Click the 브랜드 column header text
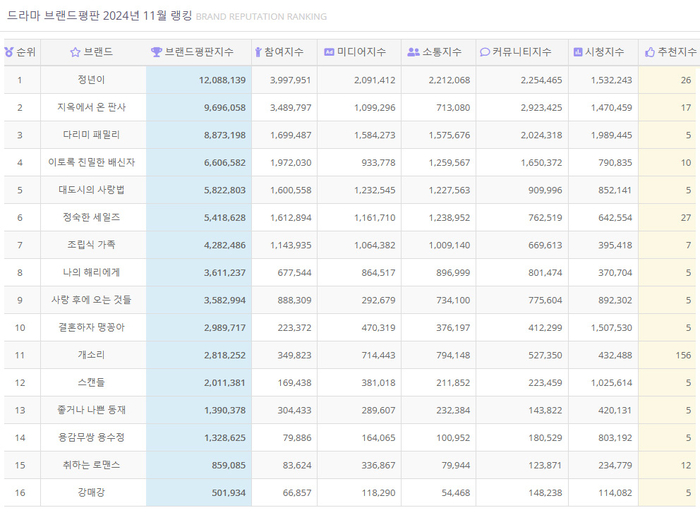Screen dimensions: 700x515 (98, 52)
